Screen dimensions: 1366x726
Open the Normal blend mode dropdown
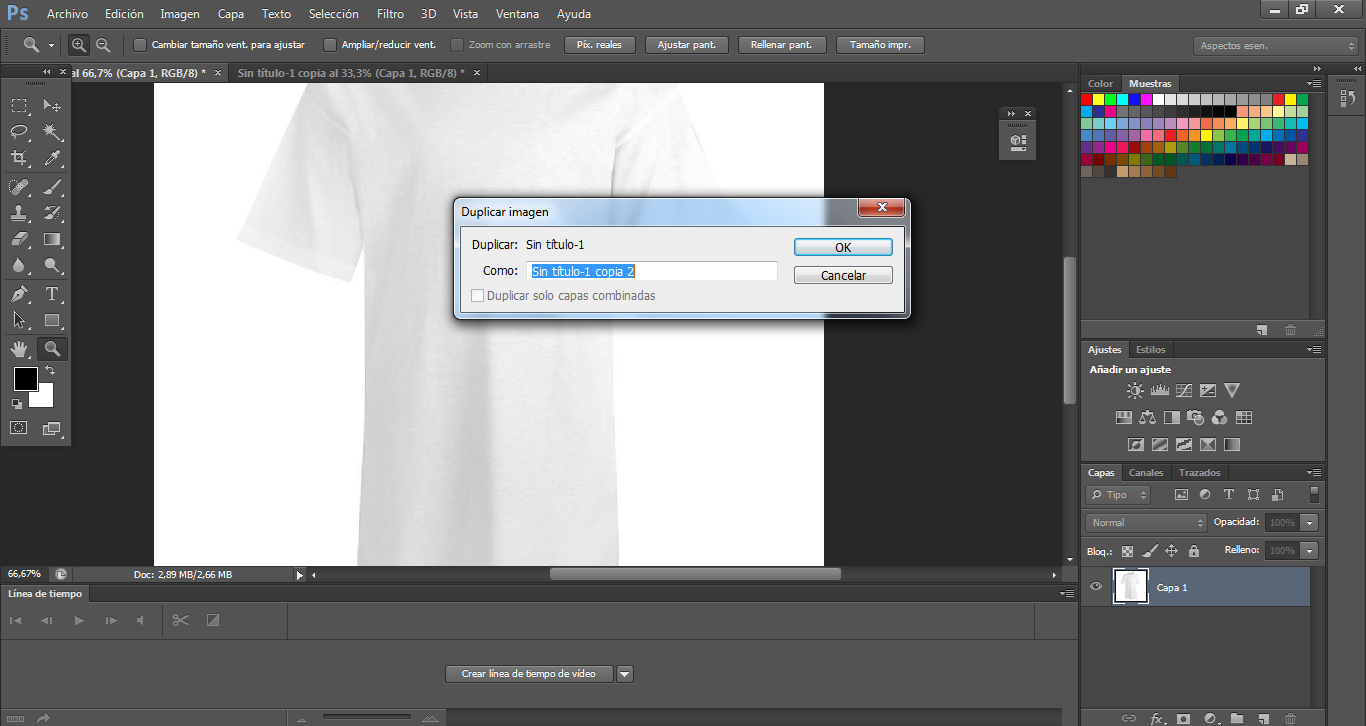click(x=1146, y=522)
